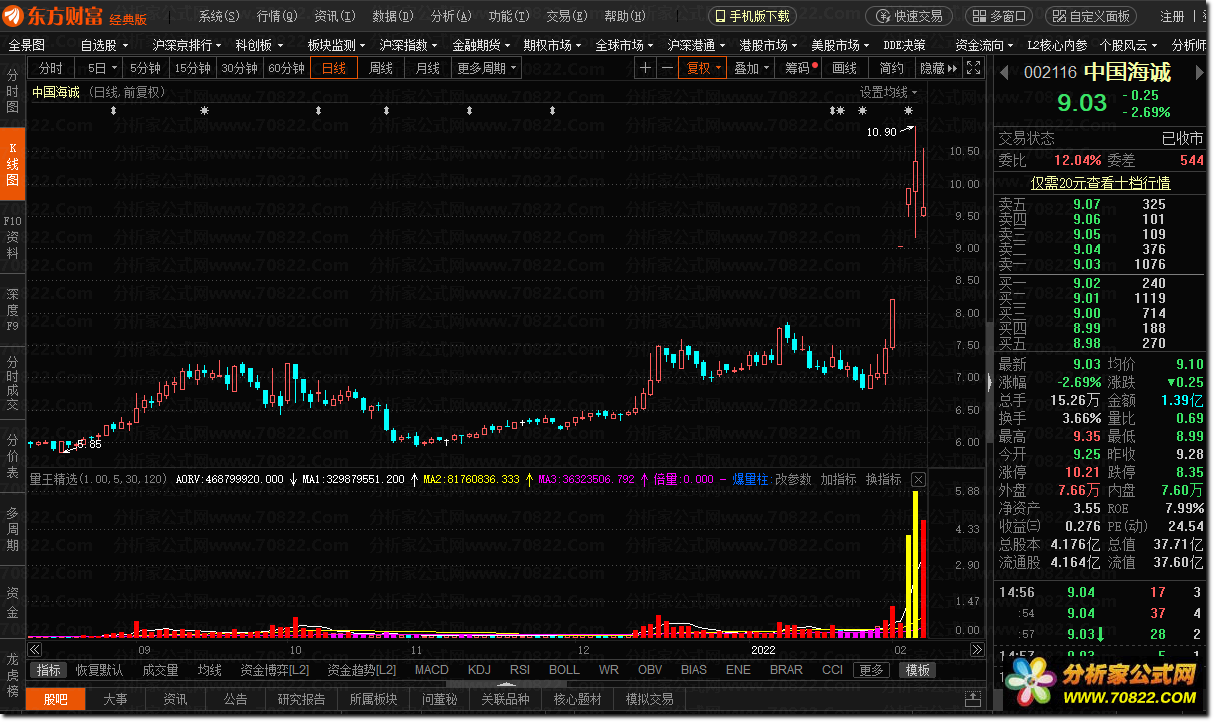
Task: Close the volume indicator sub-panel
Action: [x=918, y=480]
